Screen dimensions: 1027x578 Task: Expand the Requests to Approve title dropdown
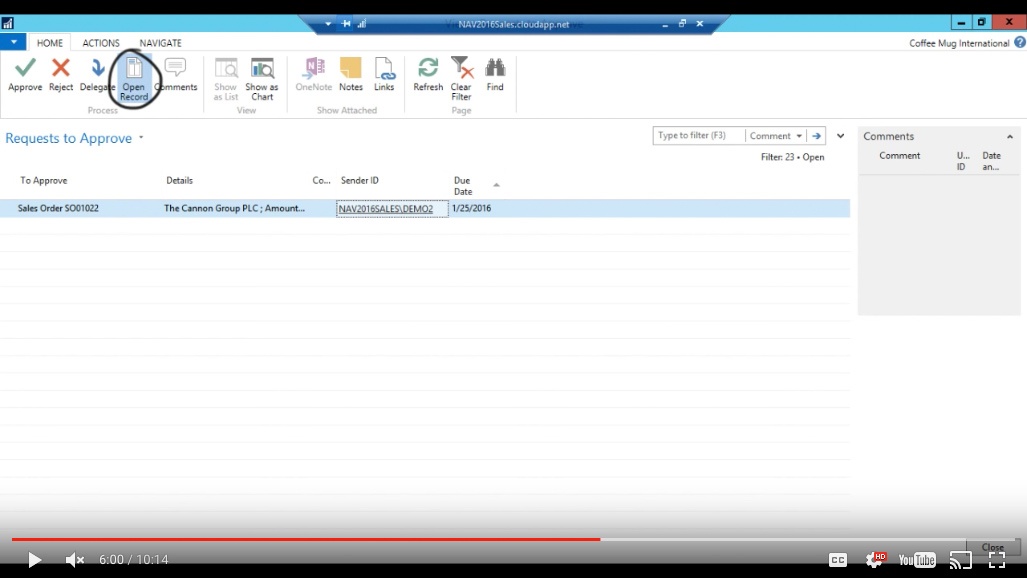141,138
